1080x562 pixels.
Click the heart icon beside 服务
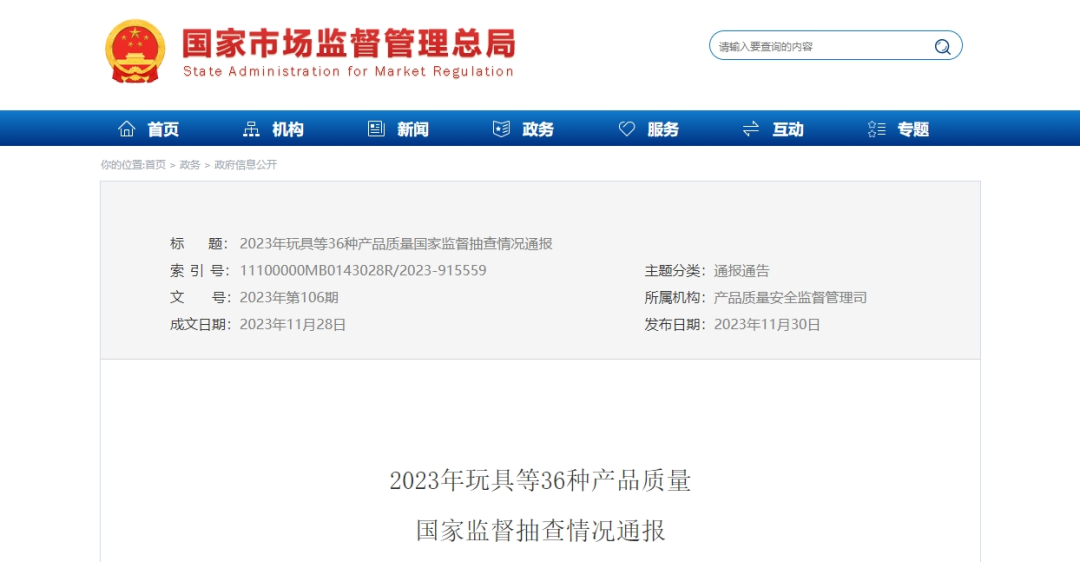tap(627, 129)
